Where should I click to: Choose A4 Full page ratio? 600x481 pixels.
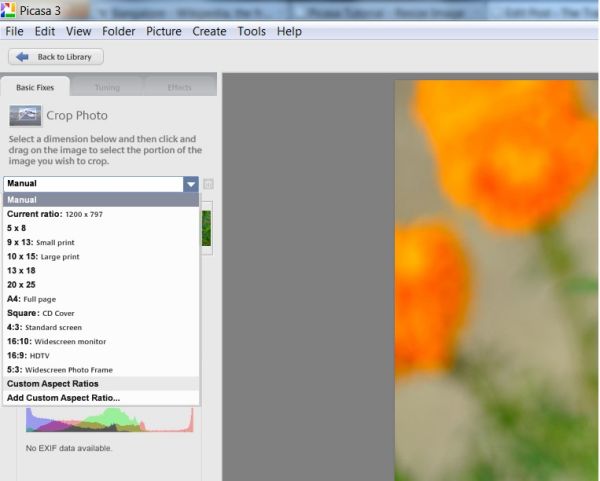point(101,299)
